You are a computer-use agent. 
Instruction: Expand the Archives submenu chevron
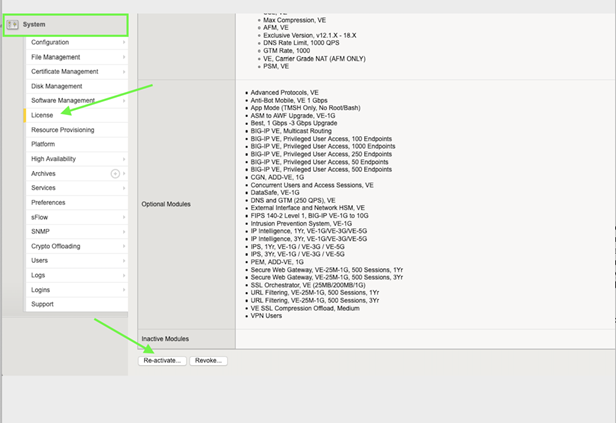(124, 173)
